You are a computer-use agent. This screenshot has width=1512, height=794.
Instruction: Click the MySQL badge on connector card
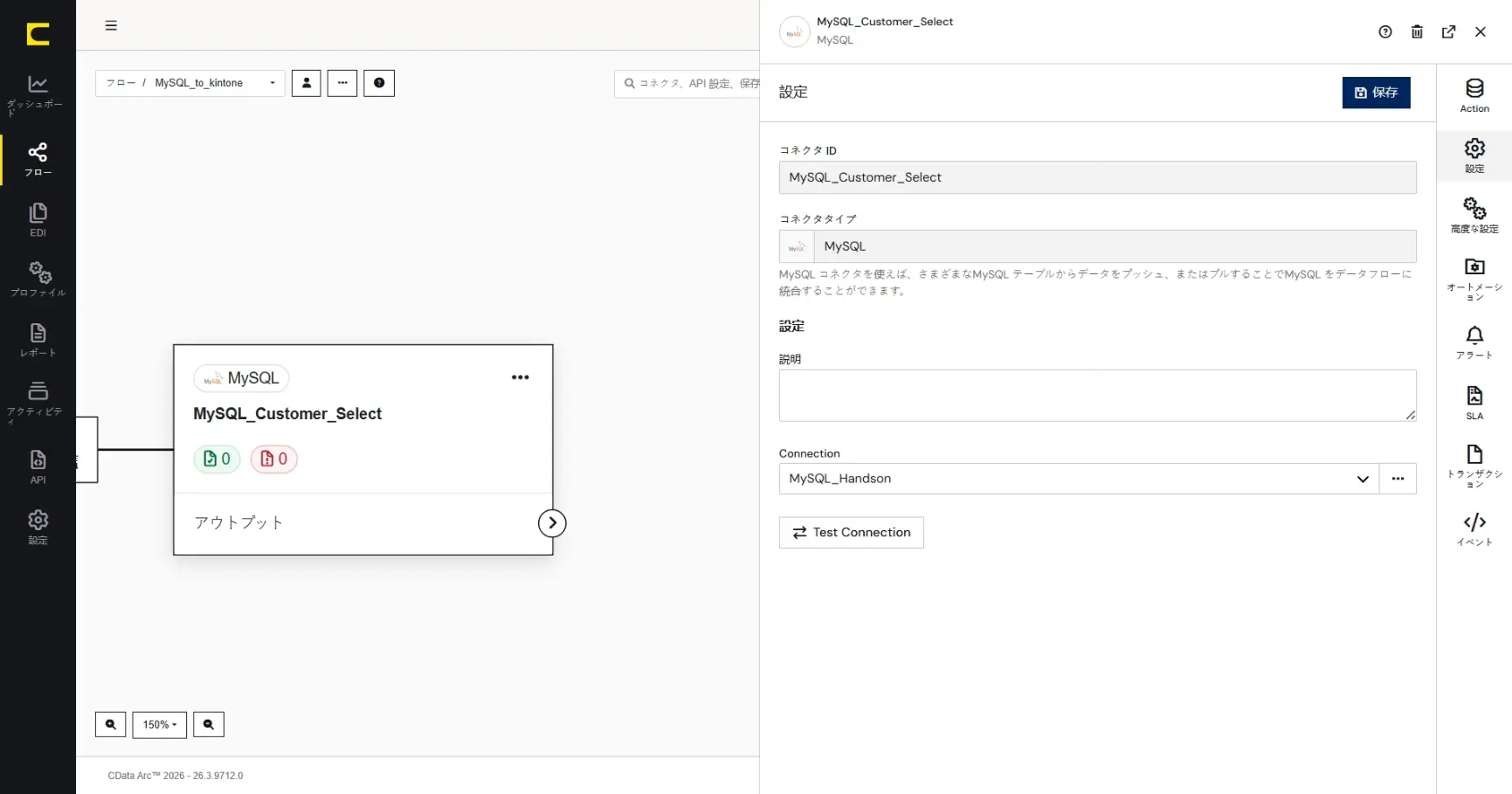coord(241,378)
